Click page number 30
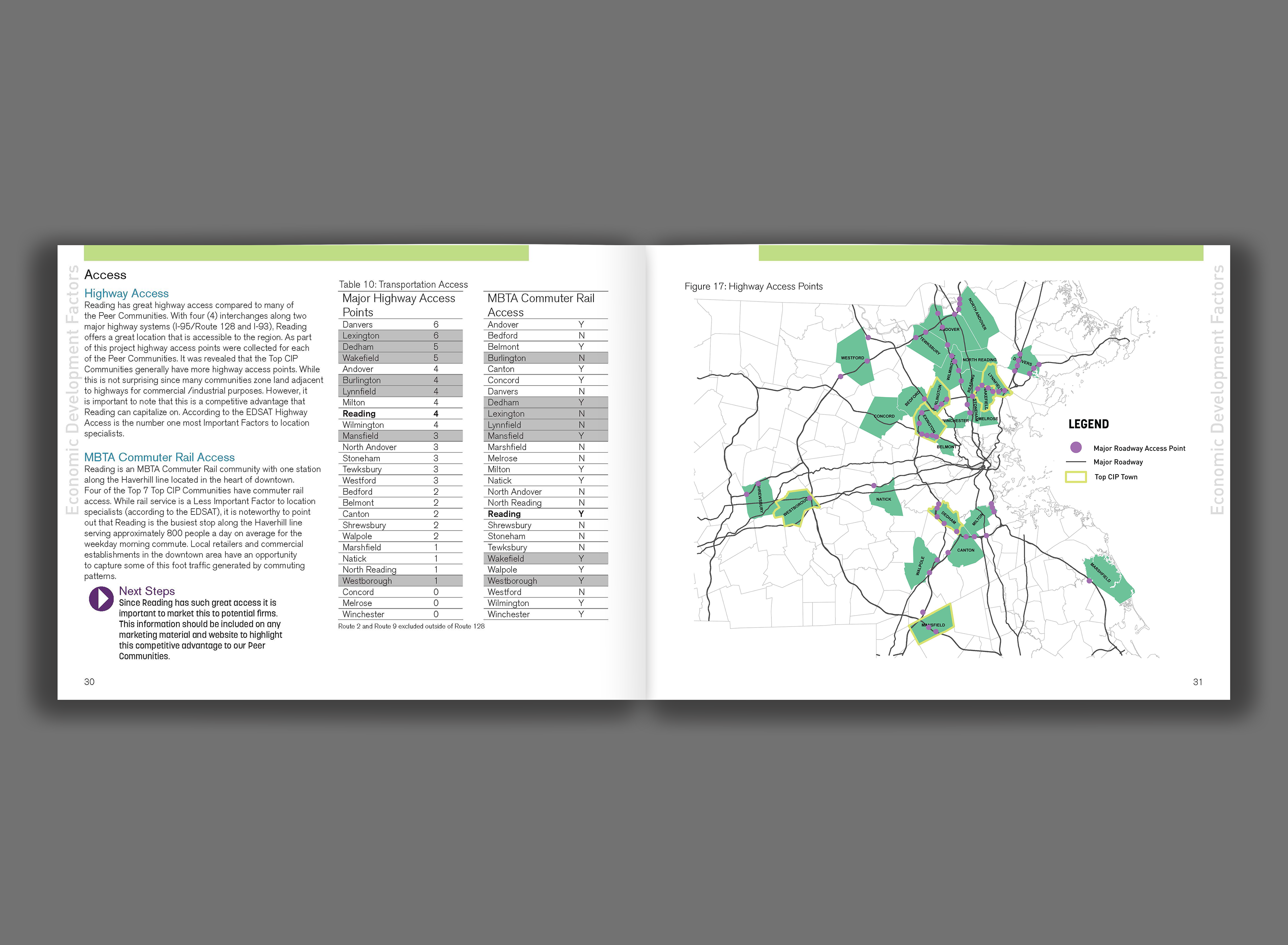The width and height of the screenshot is (1288, 945). click(x=89, y=681)
